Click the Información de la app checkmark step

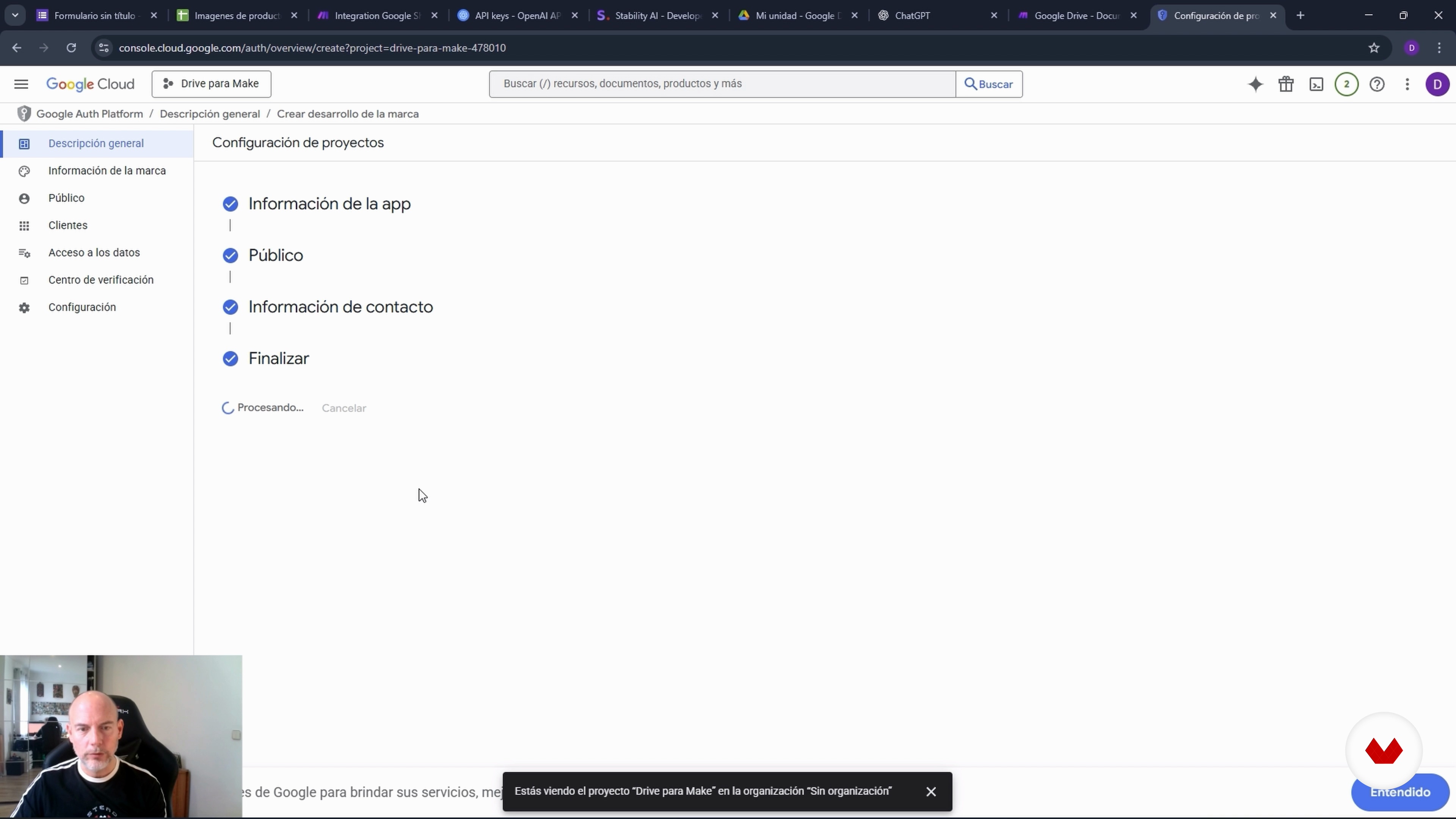(x=230, y=204)
